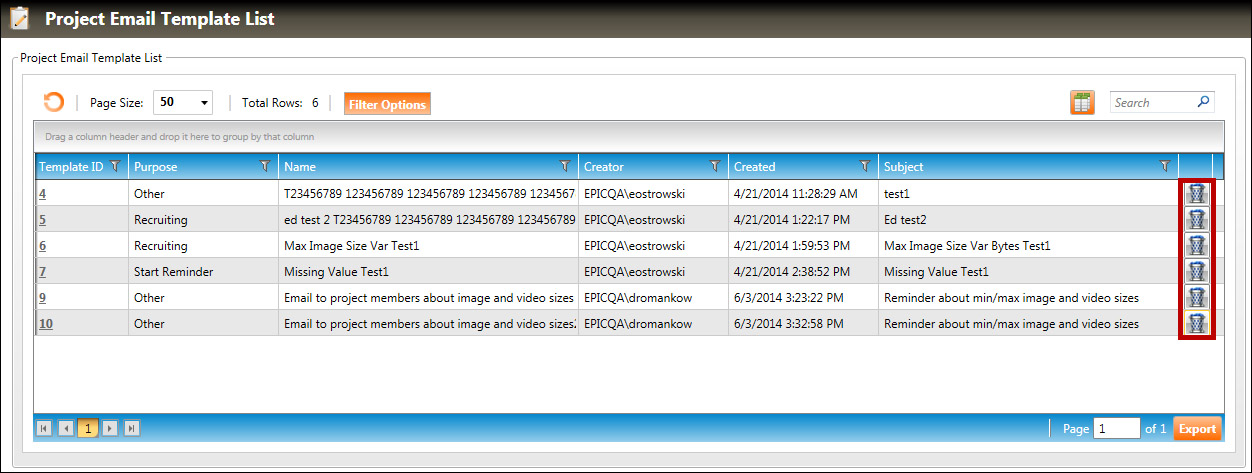
Task: Open the Subject column filter icon
Action: (x=1164, y=166)
